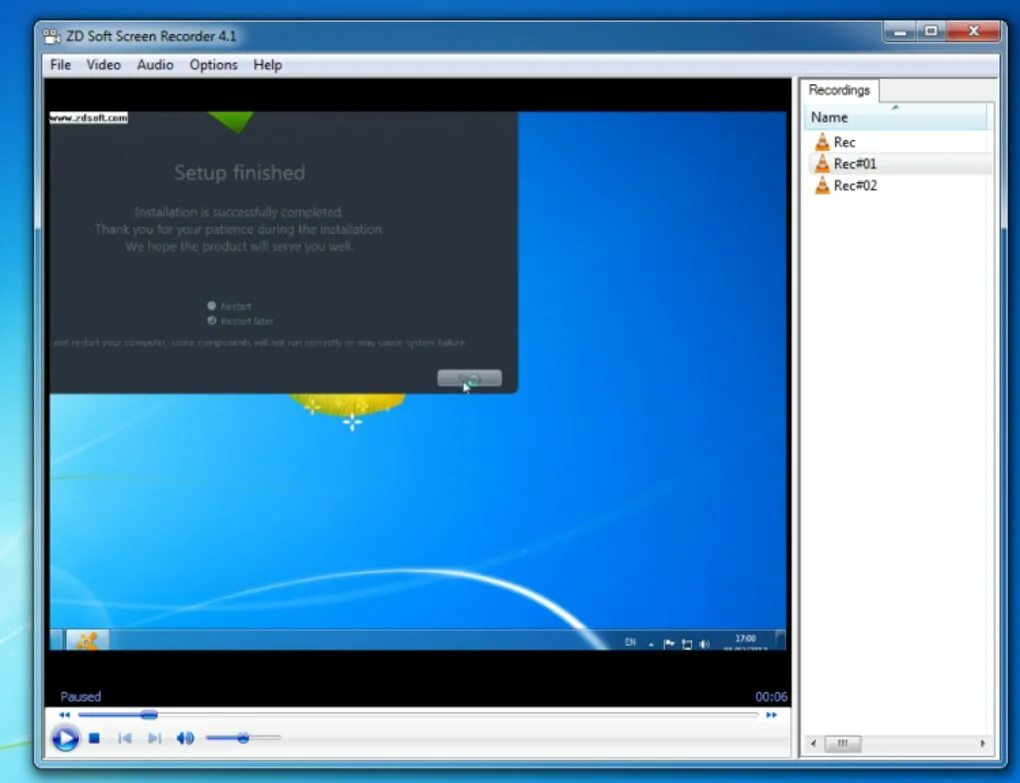The height and width of the screenshot is (783, 1020).
Task: Select the Restart radio option in the video
Action: tap(212, 306)
